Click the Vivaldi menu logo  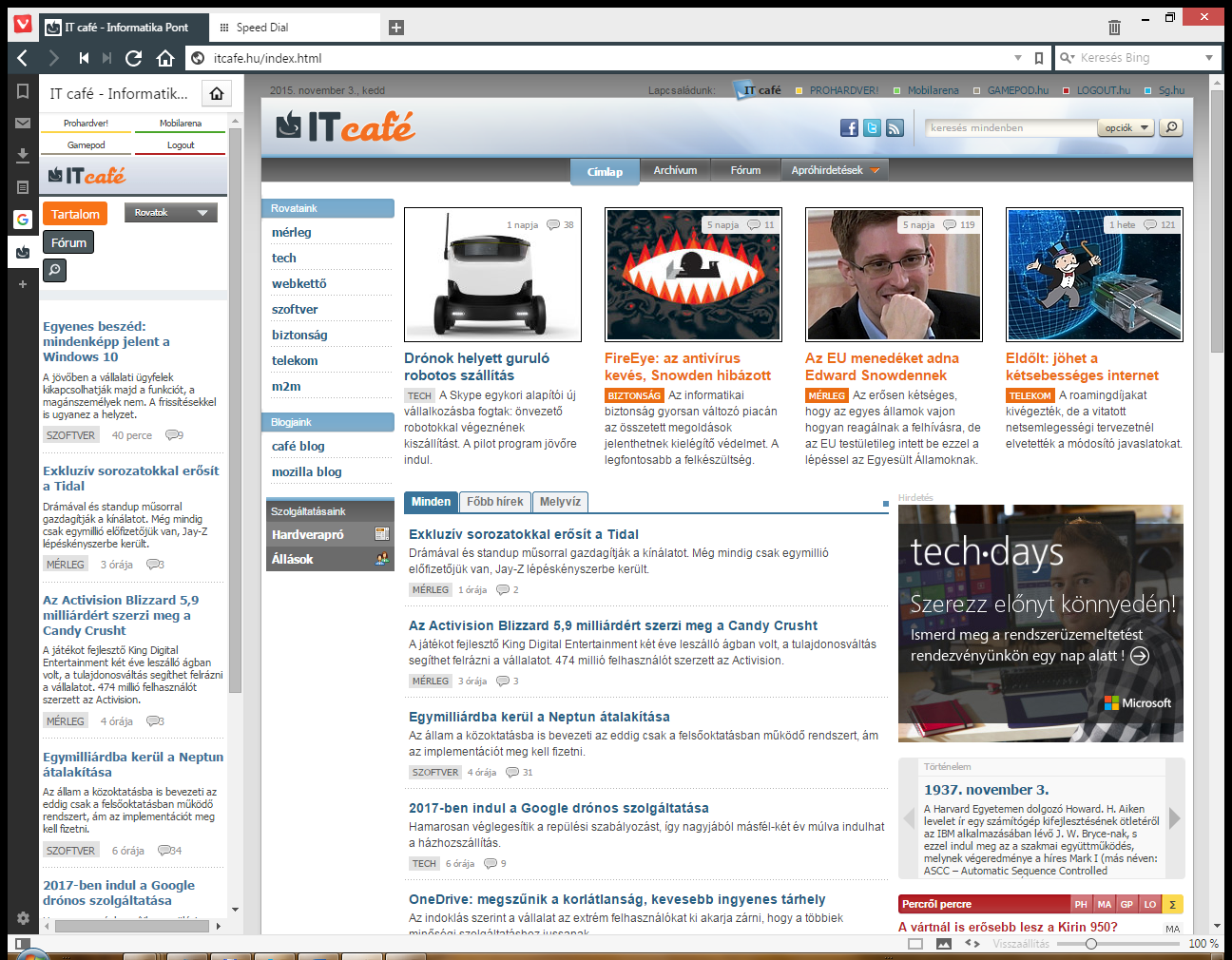23,25
